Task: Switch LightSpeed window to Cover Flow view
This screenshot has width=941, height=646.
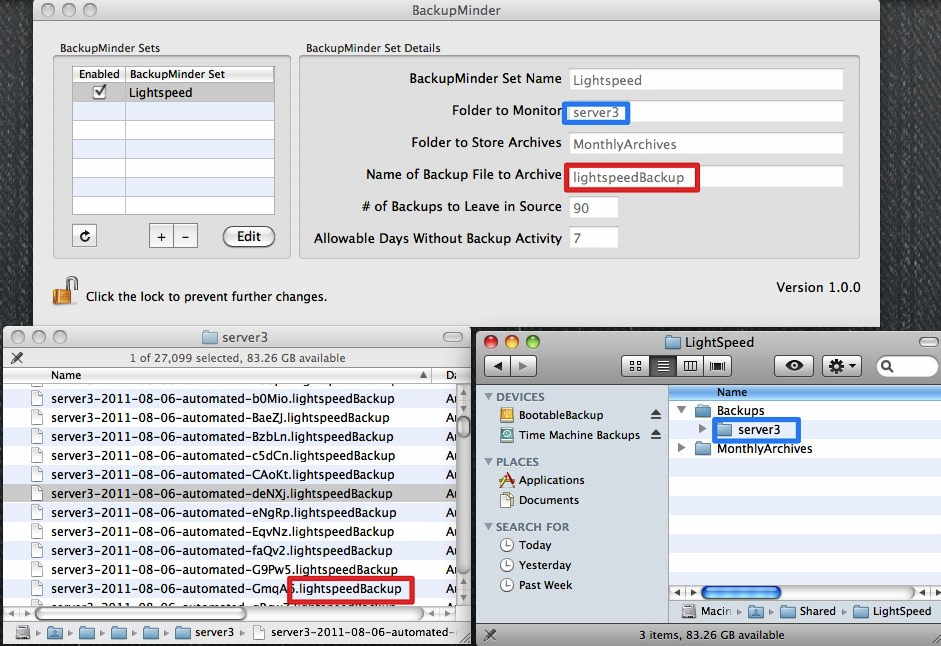Action: [x=717, y=366]
